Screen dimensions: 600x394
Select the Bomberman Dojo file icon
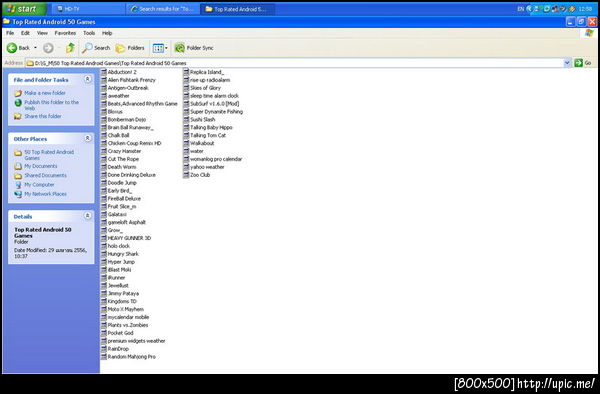pyautogui.click(x=104, y=119)
